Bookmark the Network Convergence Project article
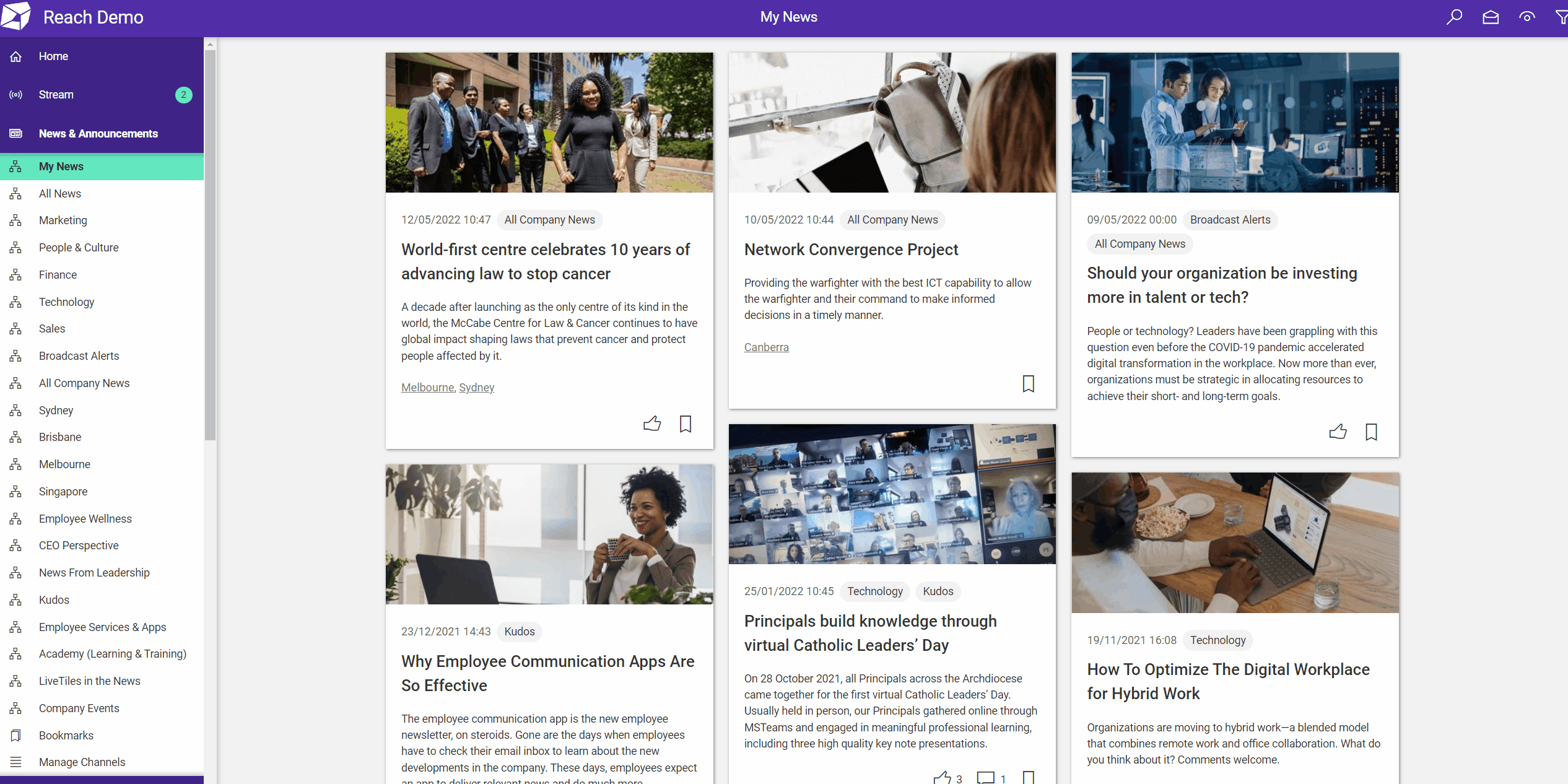This screenshot has height=784, width=1568. (x=1029, y=383)
